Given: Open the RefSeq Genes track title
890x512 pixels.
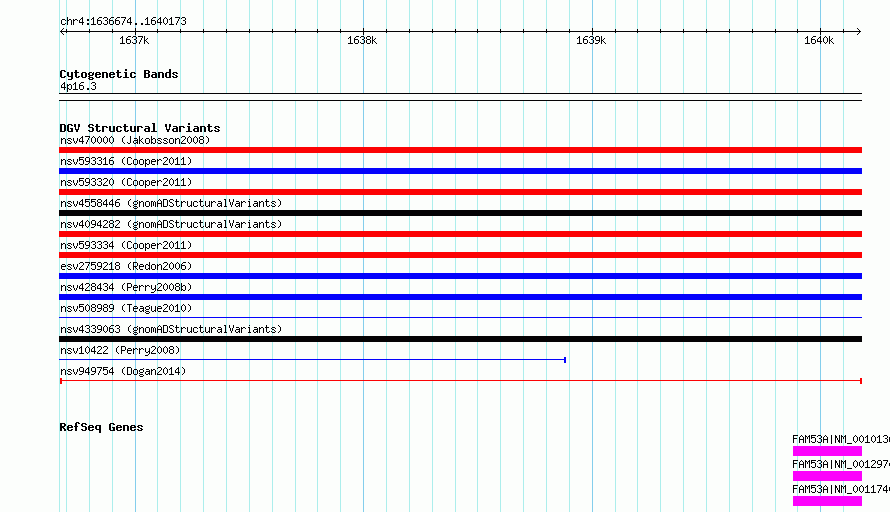Looking at the screenshot, I should (x=101, y=427).
